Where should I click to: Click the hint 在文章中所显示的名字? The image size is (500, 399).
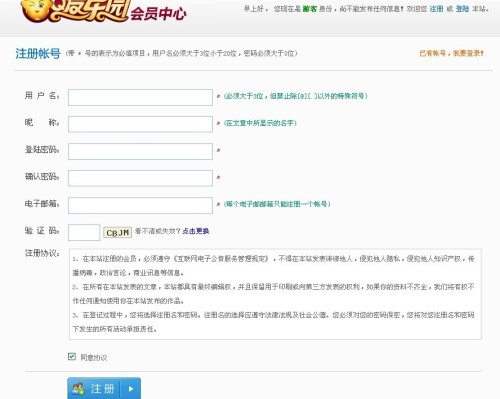260,123
